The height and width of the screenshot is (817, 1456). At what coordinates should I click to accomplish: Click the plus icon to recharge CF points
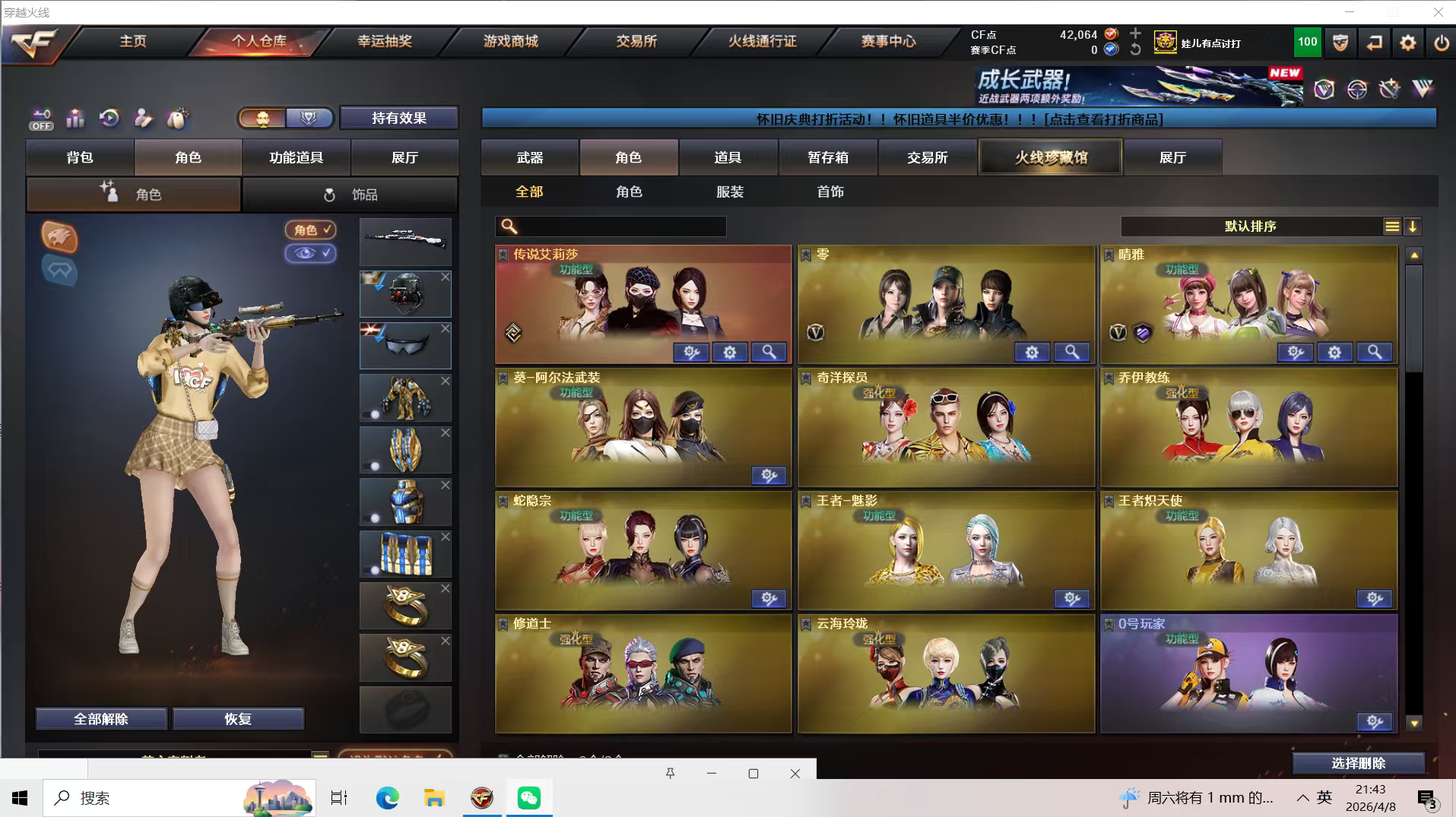(1135, 33)
